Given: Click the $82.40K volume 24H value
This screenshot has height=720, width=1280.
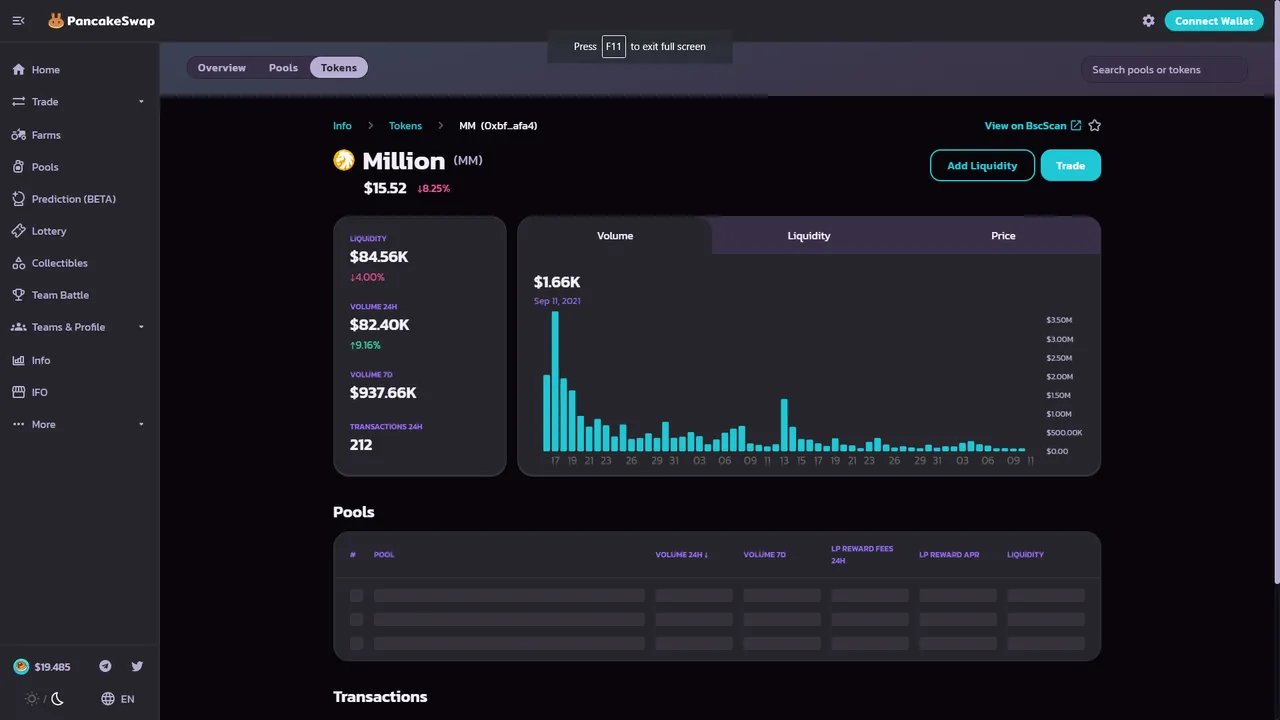Looking at the screenshot, I should pos(380,325).
